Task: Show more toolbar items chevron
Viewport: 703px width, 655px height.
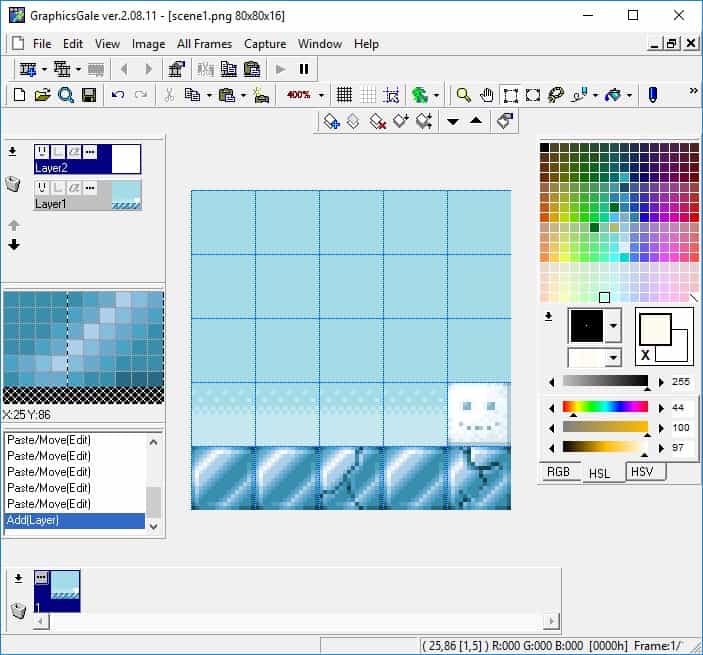Action: click(x=693, y=91)
